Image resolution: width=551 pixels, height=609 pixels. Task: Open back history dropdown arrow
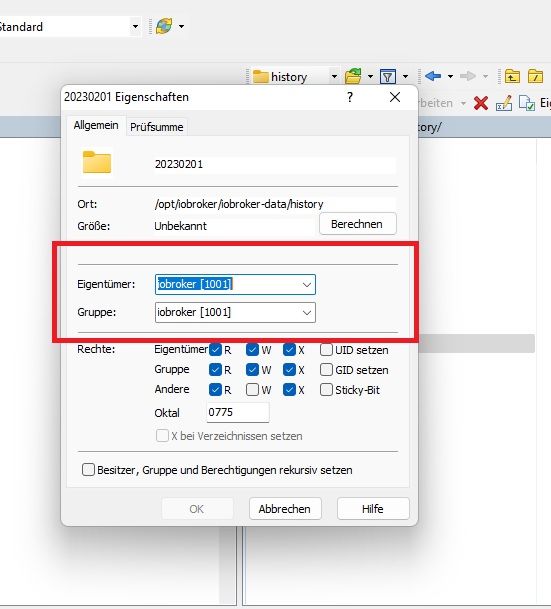450,77
